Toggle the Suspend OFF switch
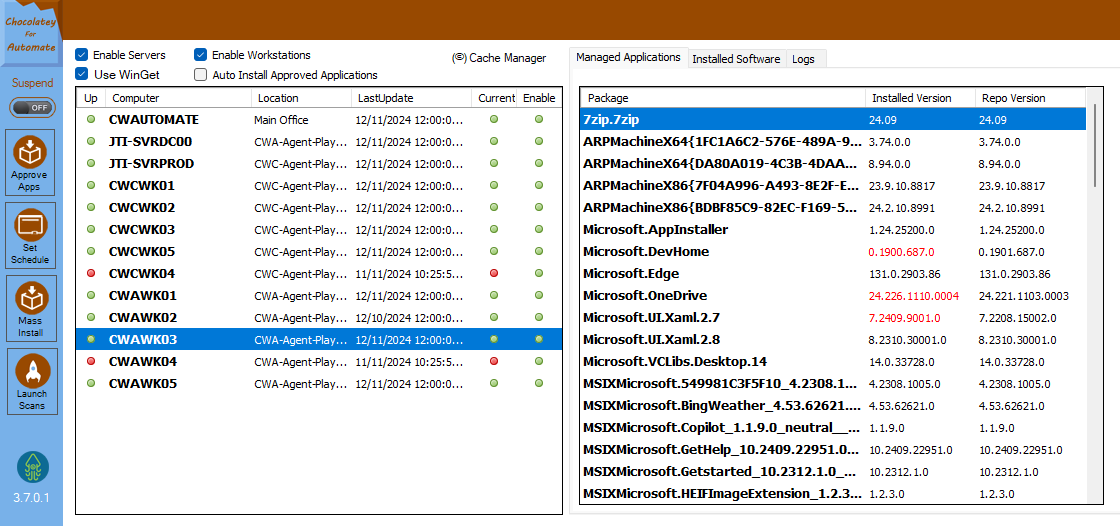1120x526 pixels. pos(32,108)
